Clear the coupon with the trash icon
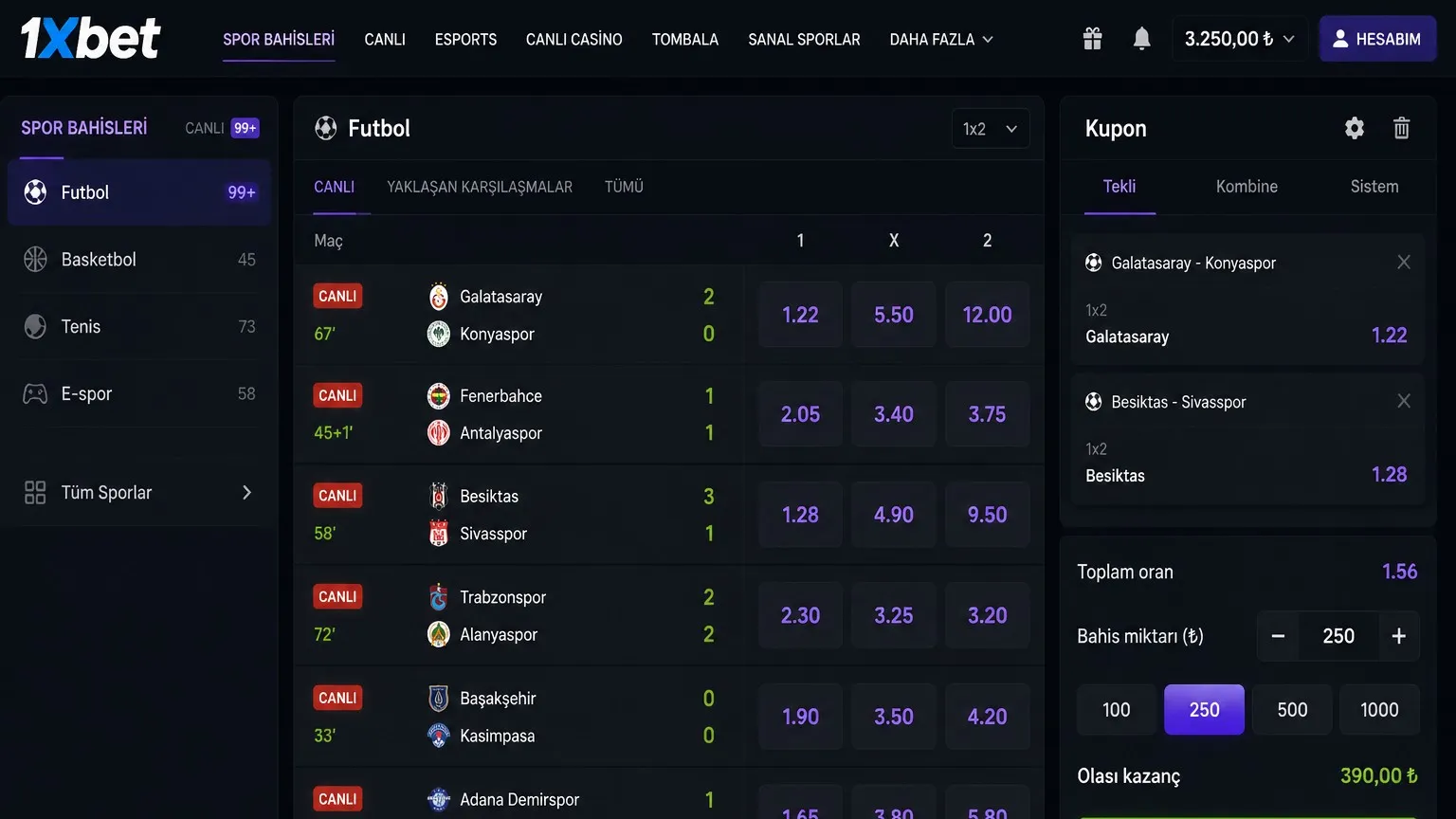The width and height of the screenshot is (1456, 819). click(1402, 128)
